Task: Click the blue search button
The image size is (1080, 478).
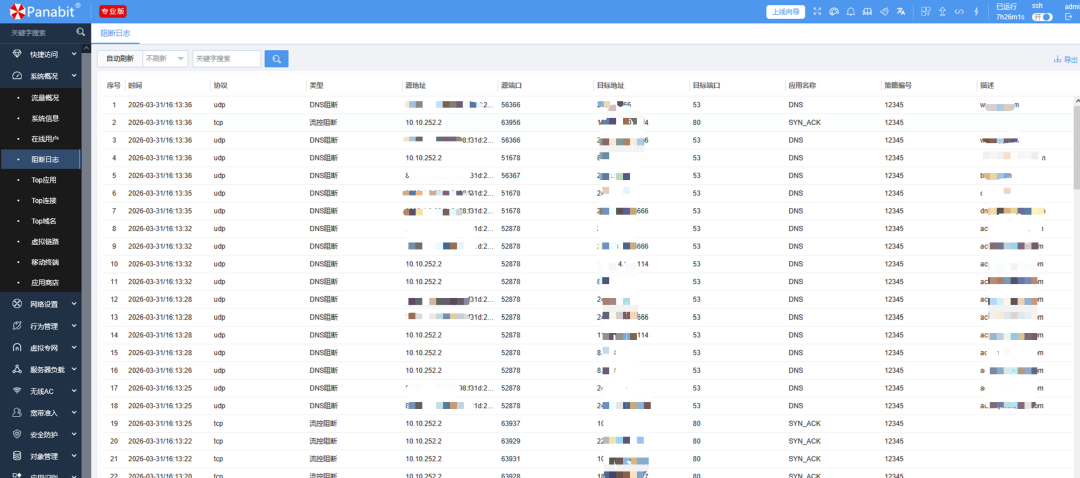Action: click(276, 59)
